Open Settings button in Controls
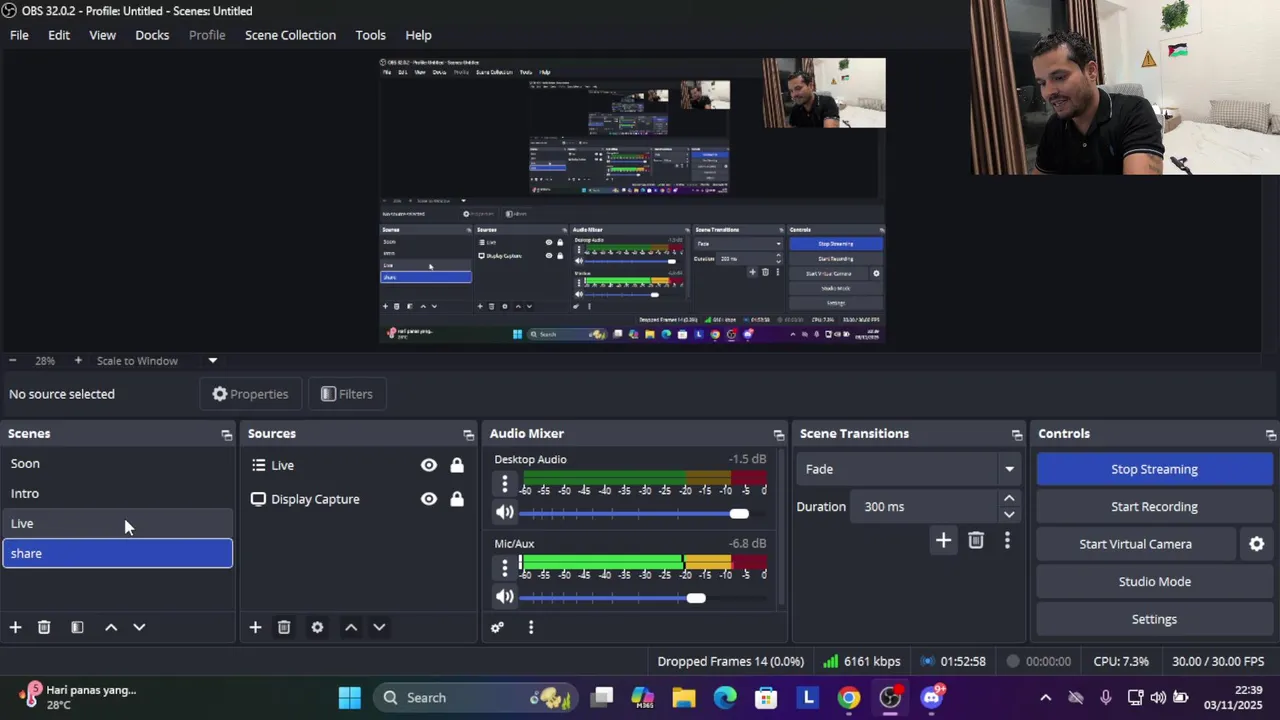This screenshot has height=720, width=1280. 1154,619
